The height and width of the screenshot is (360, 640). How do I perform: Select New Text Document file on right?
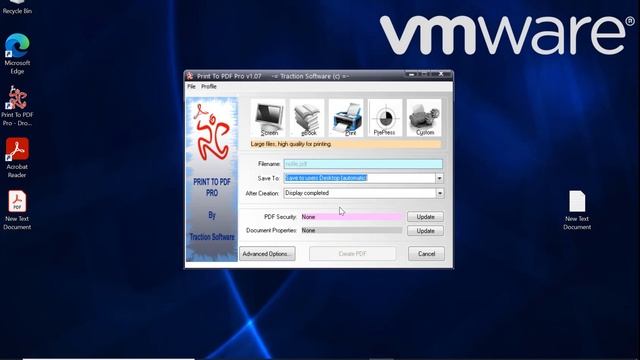tap(577, 210)
